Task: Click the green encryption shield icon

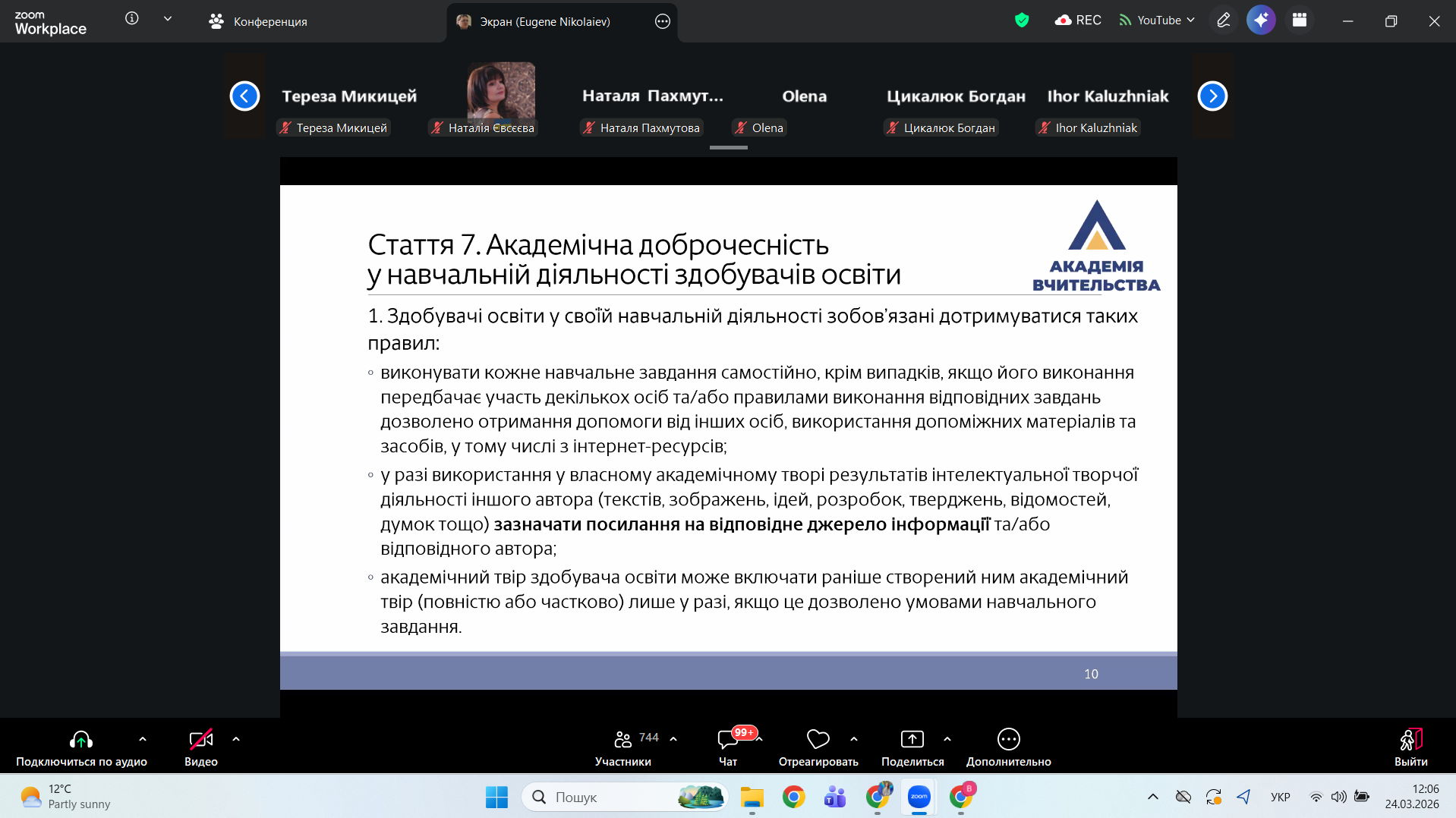Action: (x=1022, y=20)
